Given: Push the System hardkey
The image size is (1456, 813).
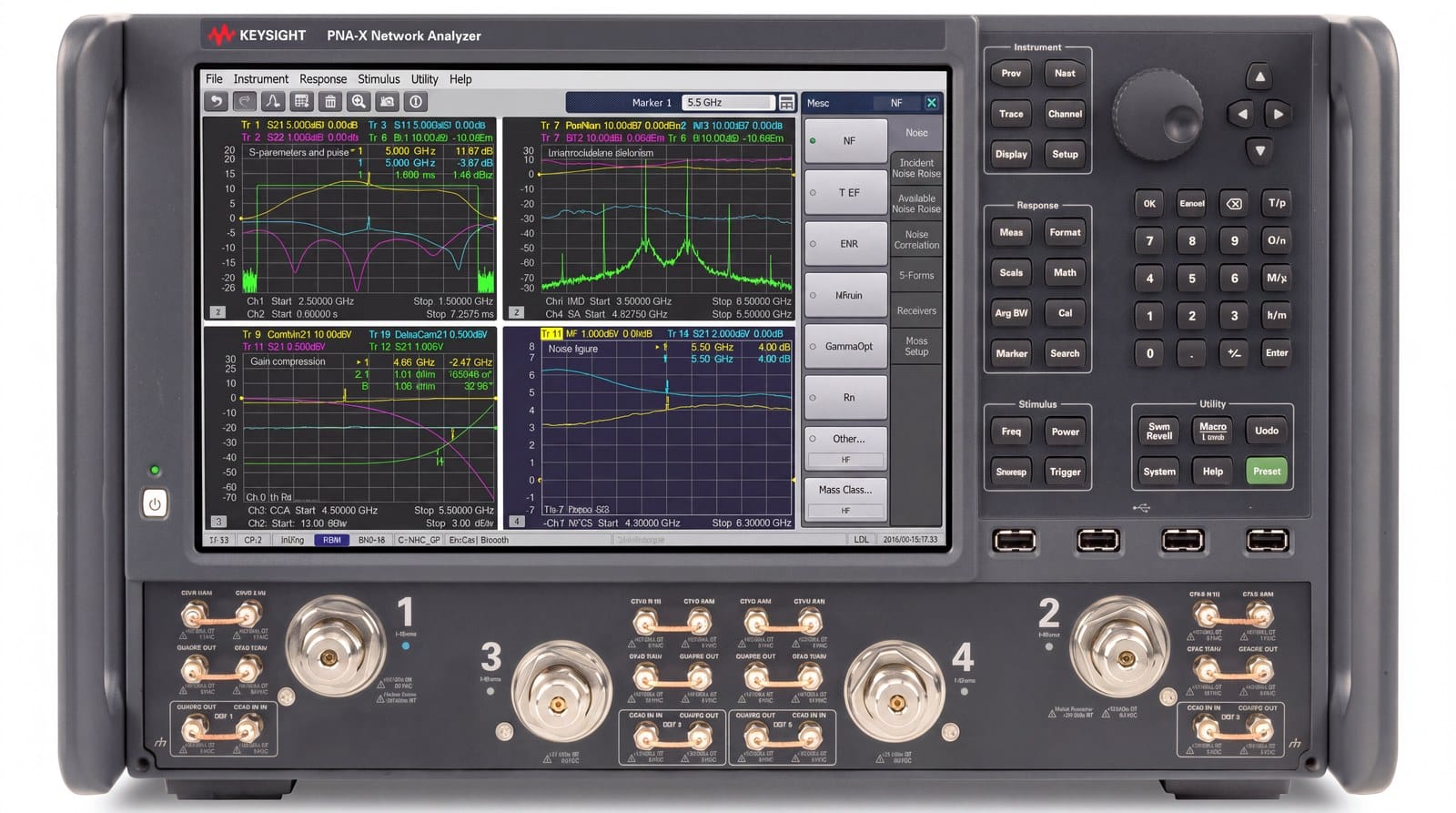Looking at the screenshot, I should 1159,472.
